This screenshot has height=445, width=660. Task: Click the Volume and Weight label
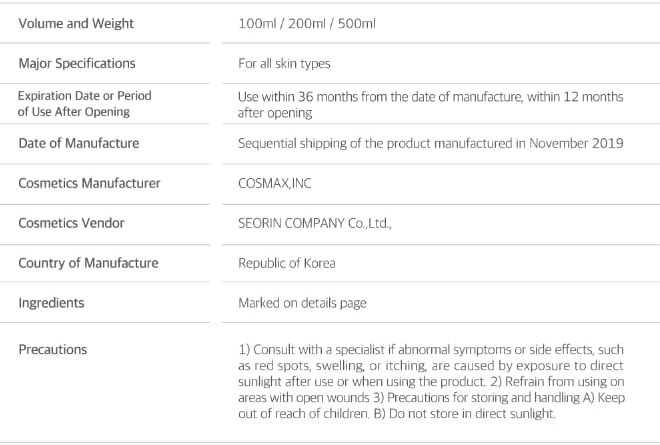tap(76, 24)
